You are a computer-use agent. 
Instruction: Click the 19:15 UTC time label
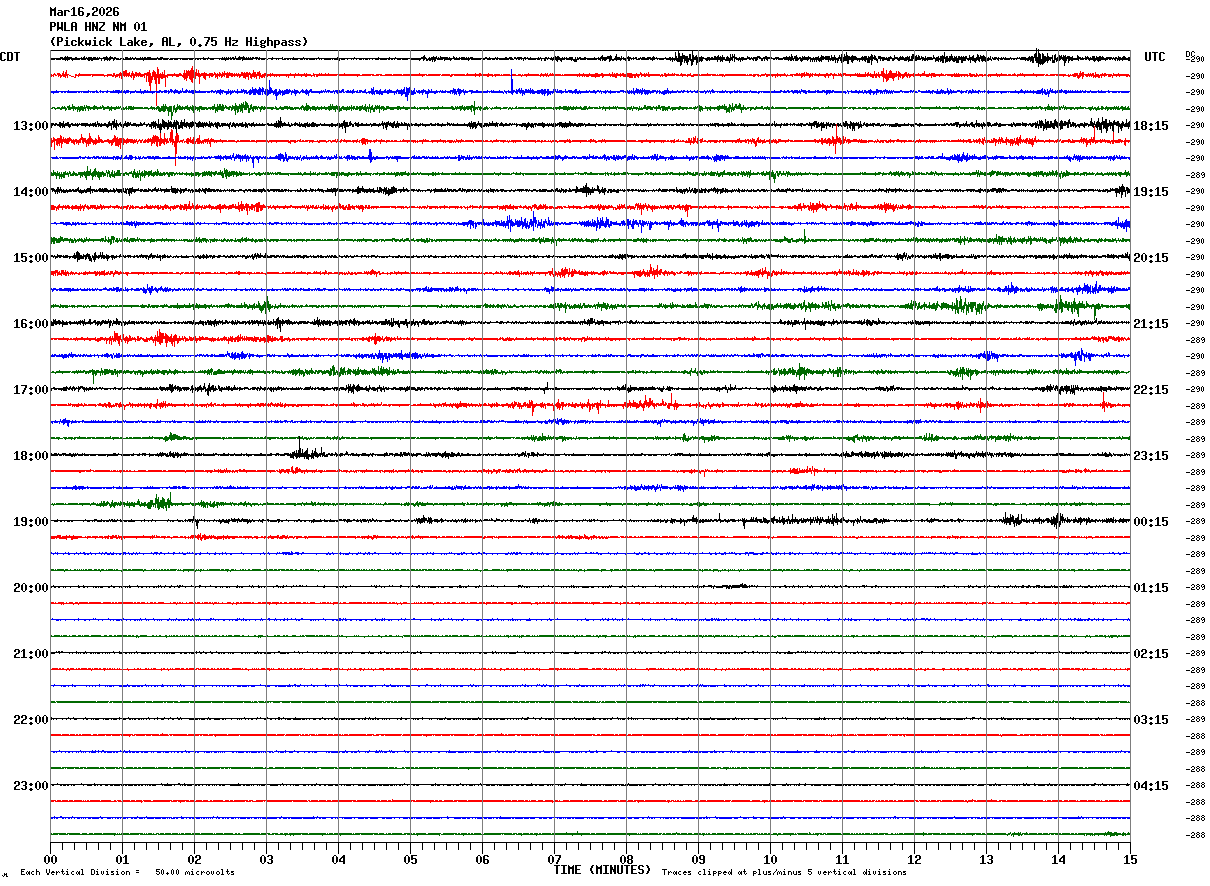click(1150, 192)
